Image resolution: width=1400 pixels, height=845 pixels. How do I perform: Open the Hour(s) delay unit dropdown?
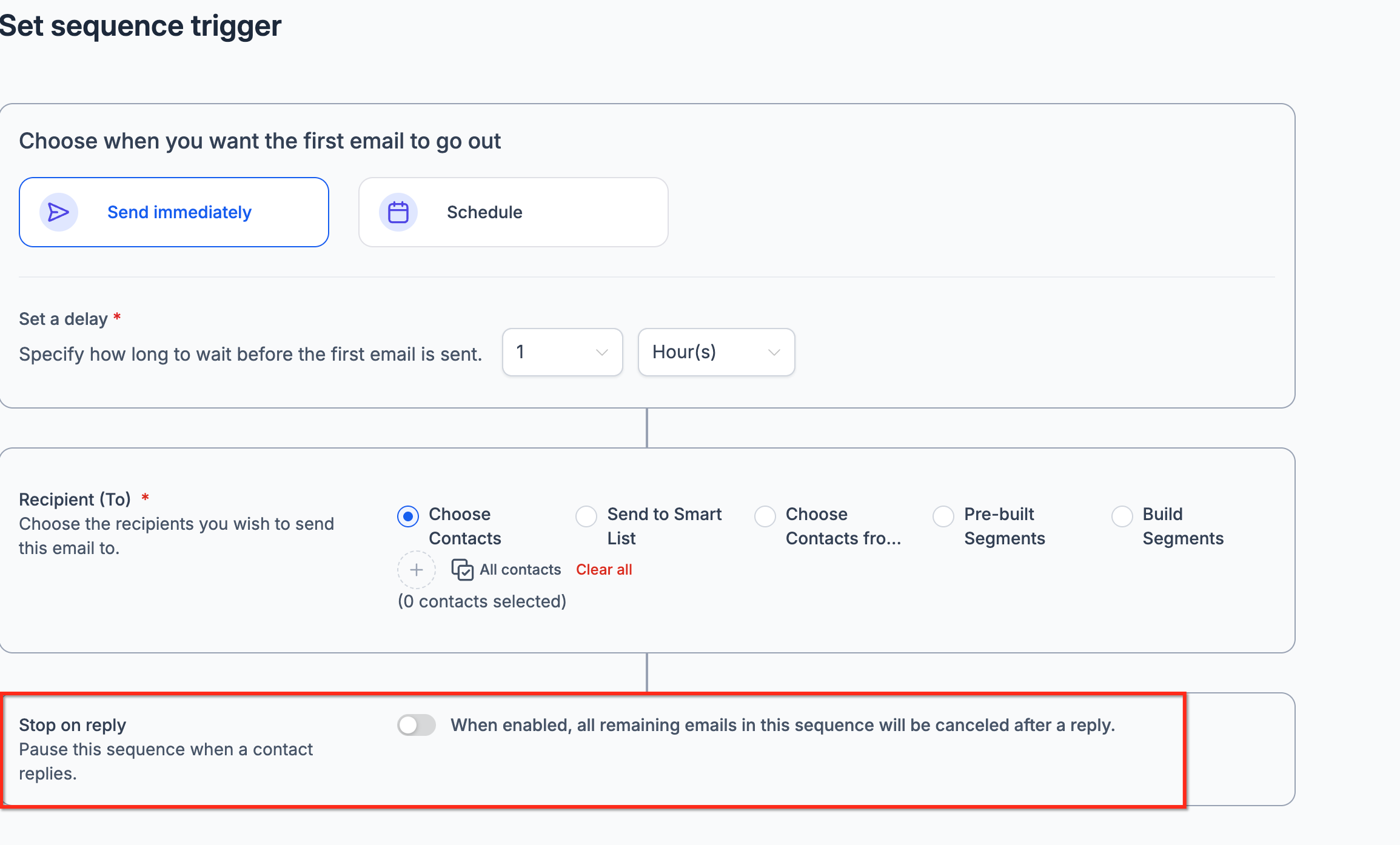pyautogui.click(x=717, y=352)
